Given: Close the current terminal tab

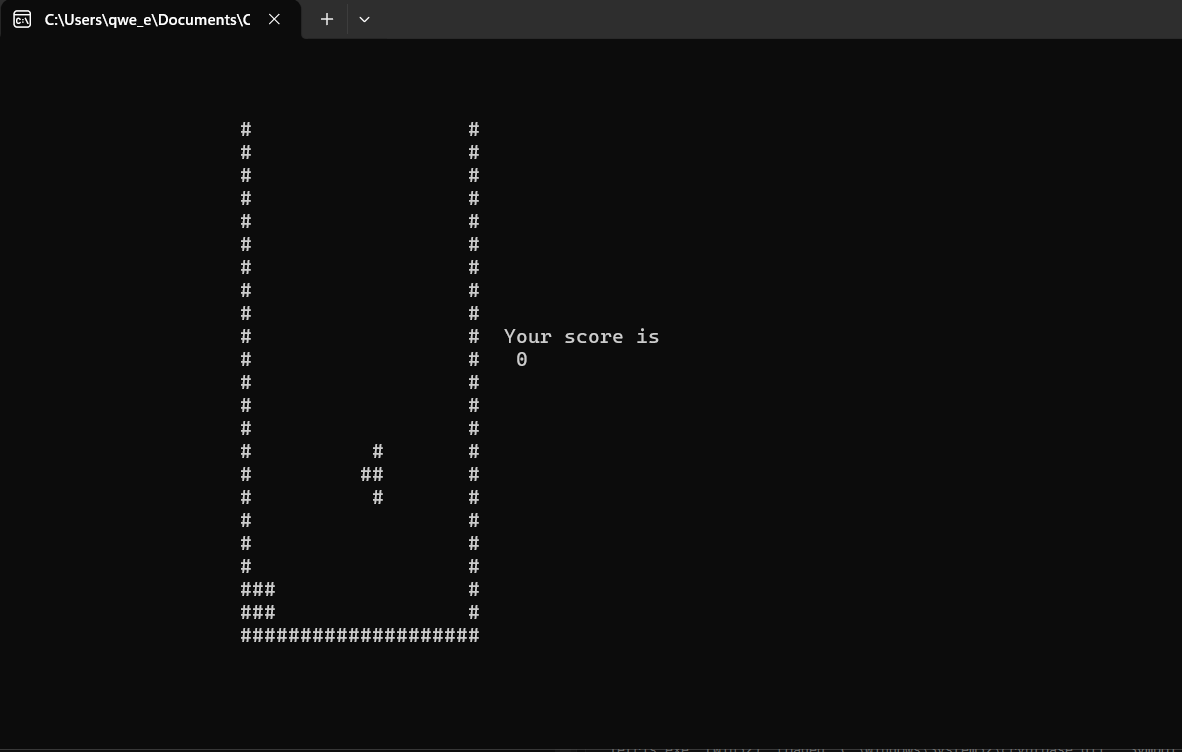Looking at the screenshot, I should pyautogui.click(x=274, y=19).
